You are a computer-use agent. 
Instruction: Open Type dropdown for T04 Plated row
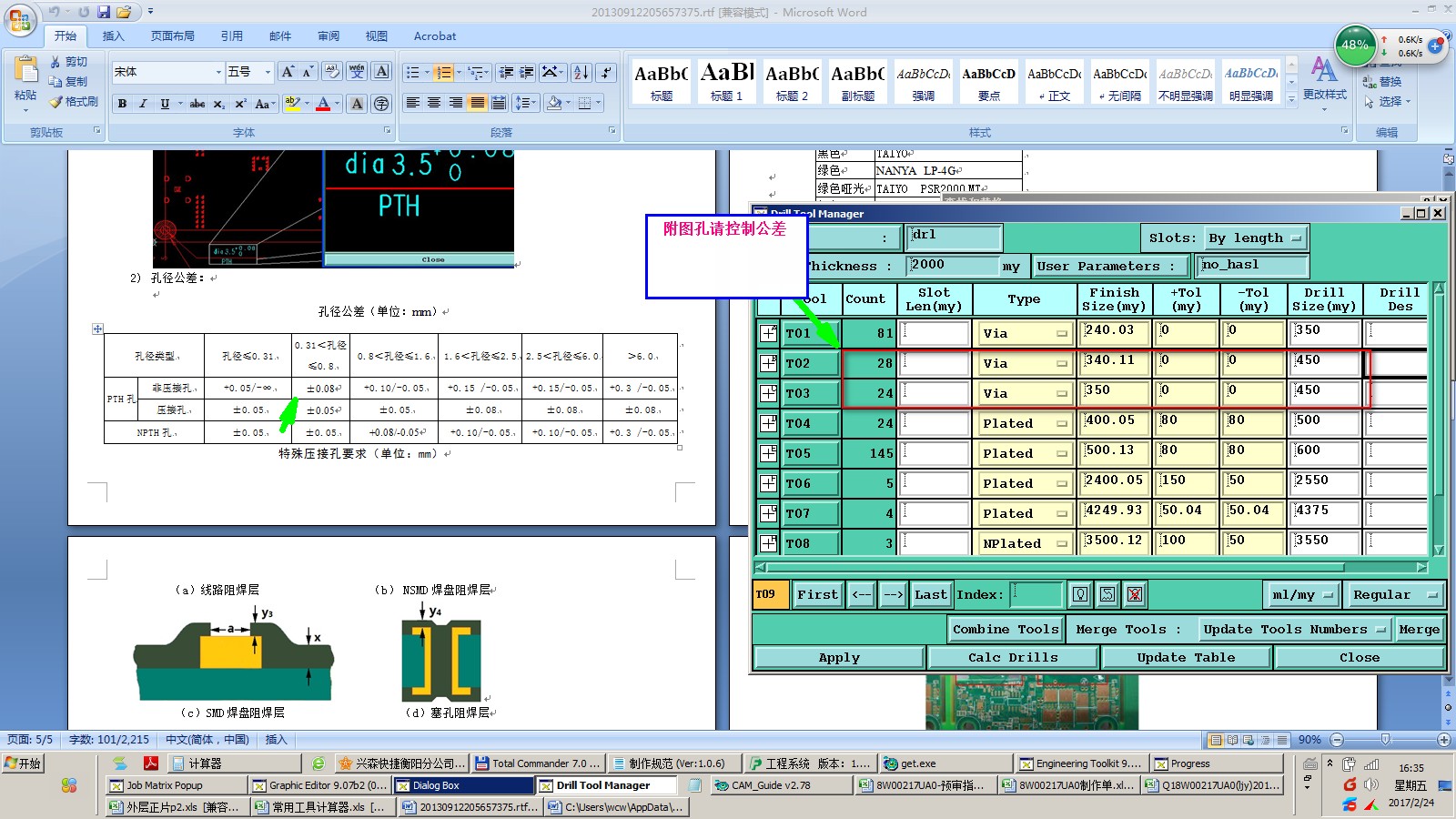(x=1024, y=423)
